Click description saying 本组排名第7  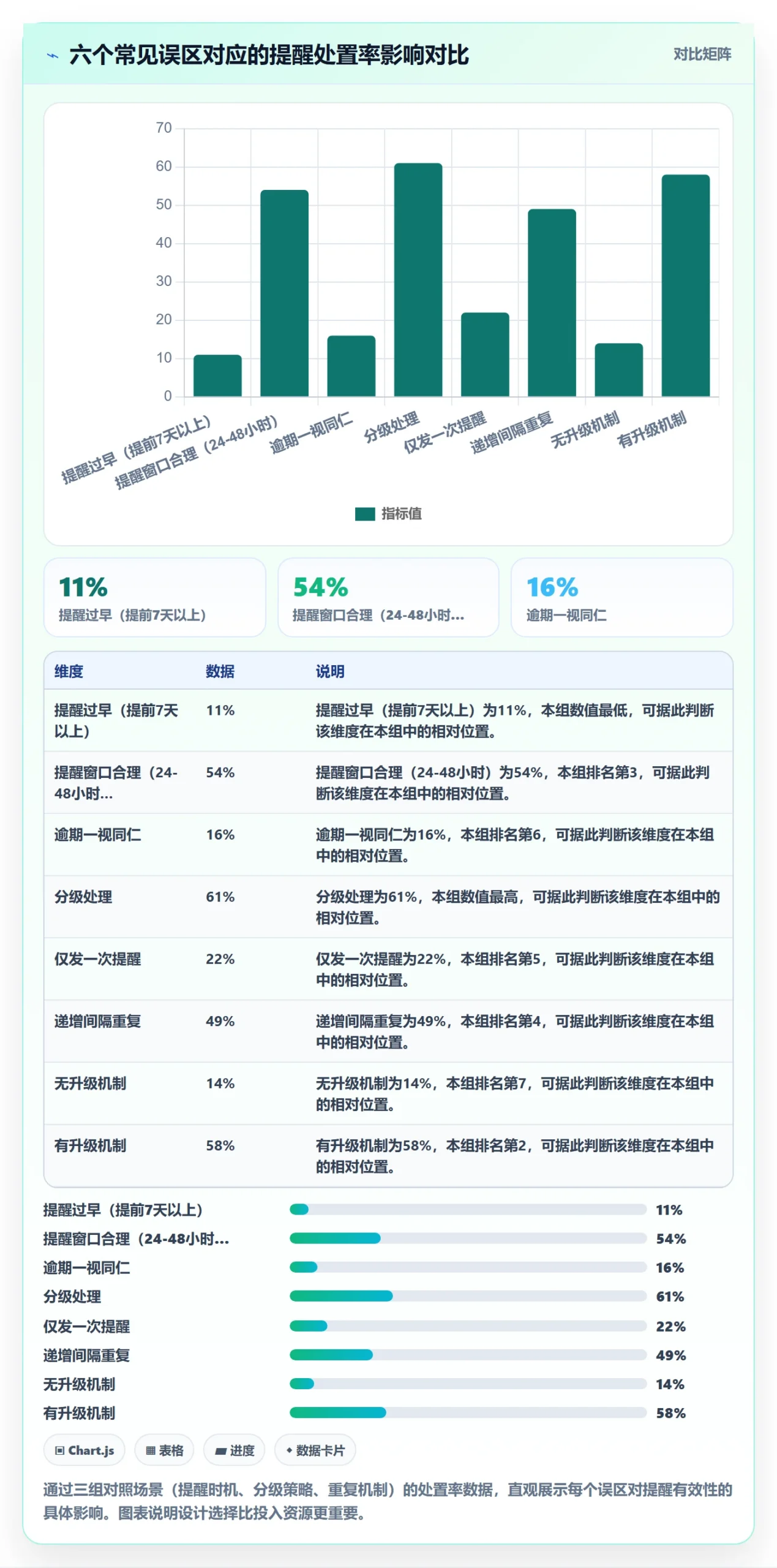[x=515, y=1093]
